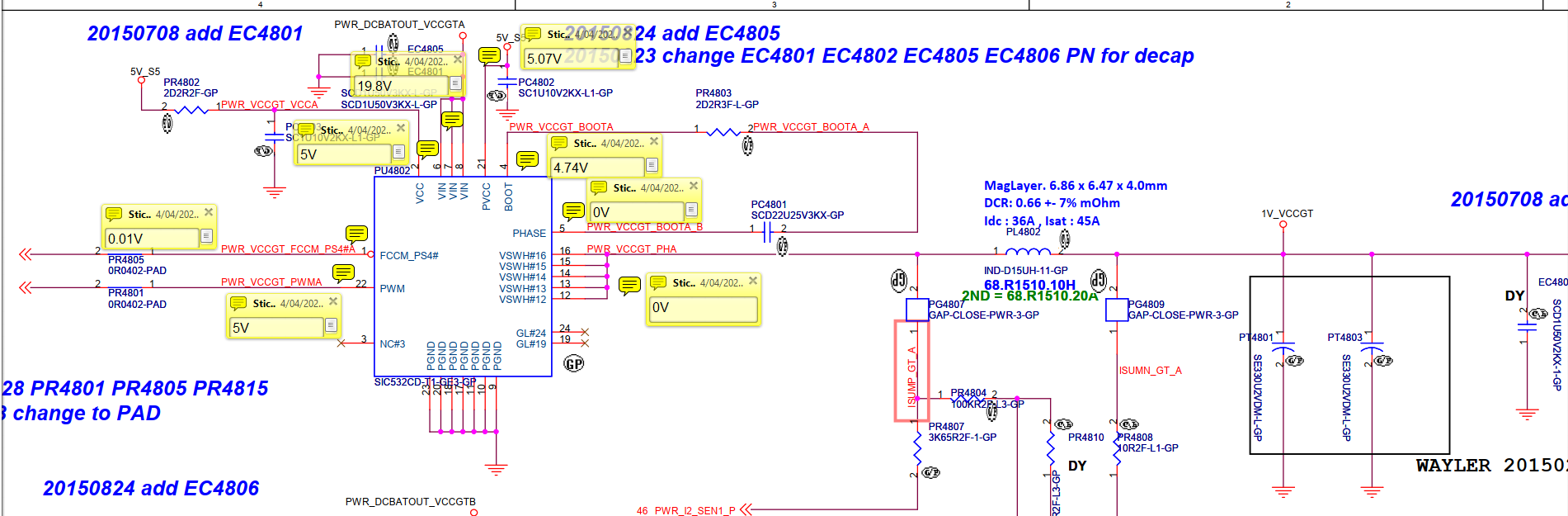
Task: Click scroll handle in 5V note below PWM net
Action: pyautogui.click(x=331, y=325)
